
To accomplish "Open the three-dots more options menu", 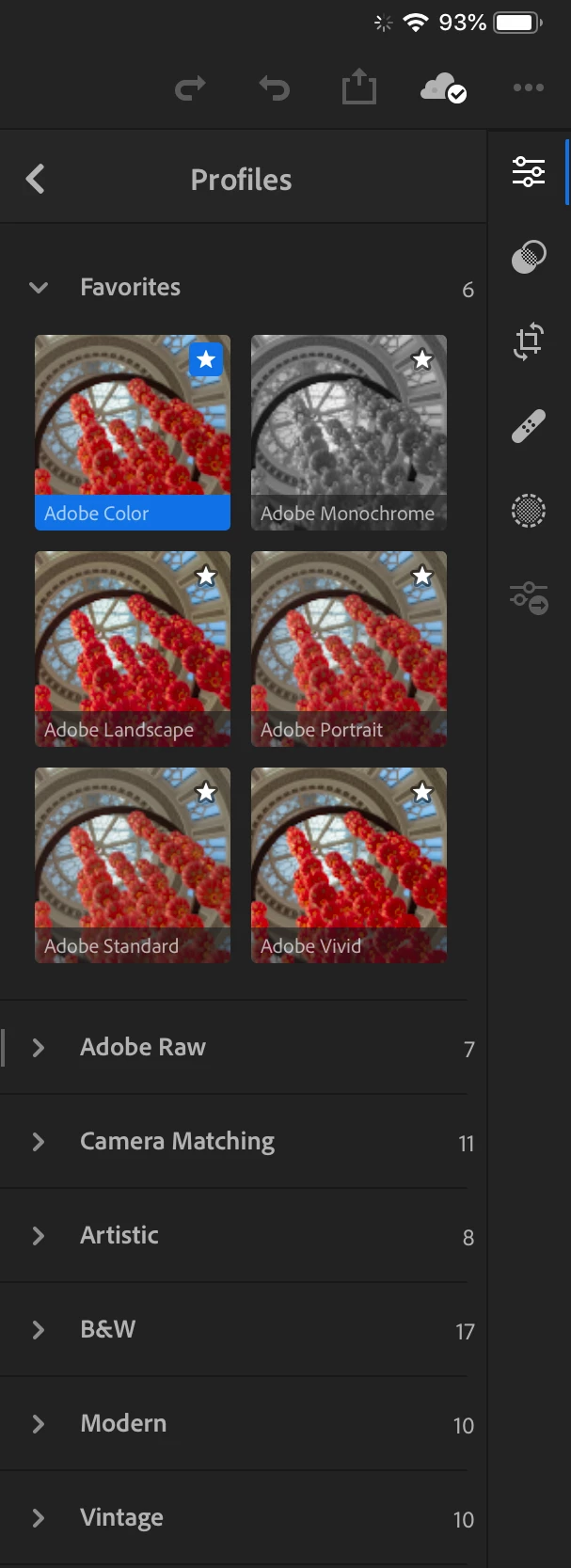I will tap(529, 87).
